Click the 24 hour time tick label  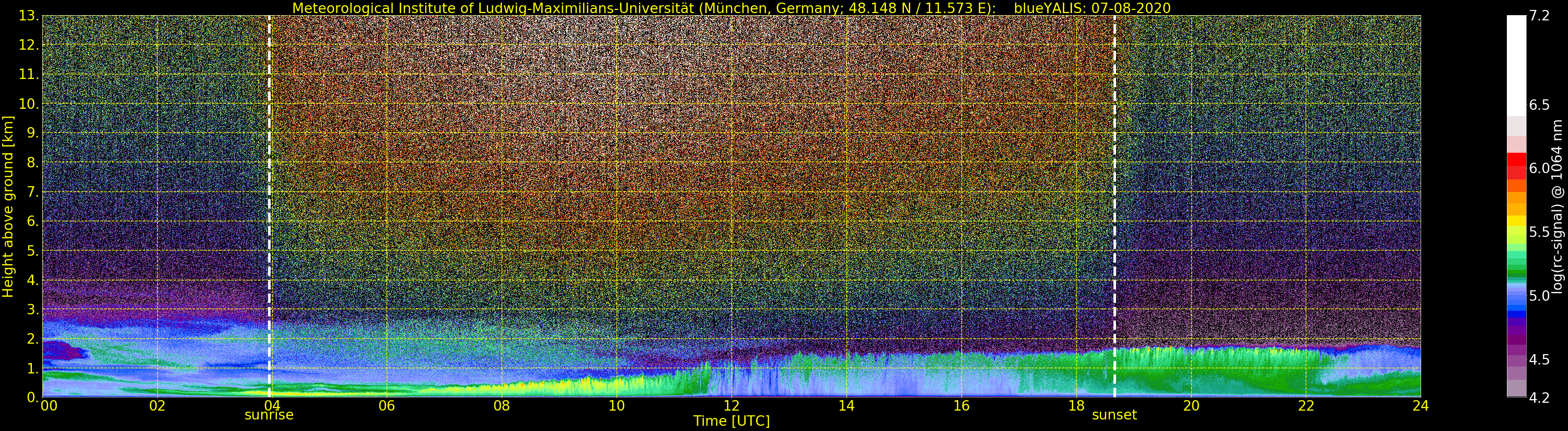(1420, 406)
